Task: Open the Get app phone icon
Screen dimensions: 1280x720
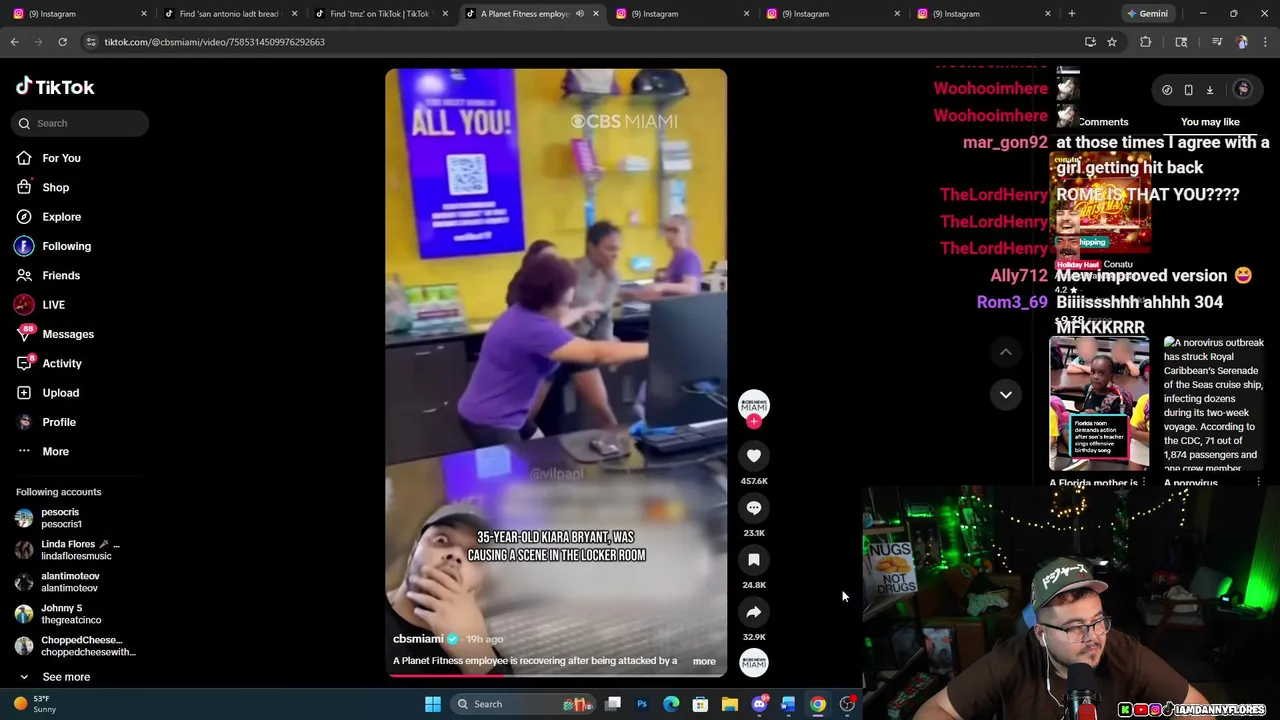Action: (1188, 90)
